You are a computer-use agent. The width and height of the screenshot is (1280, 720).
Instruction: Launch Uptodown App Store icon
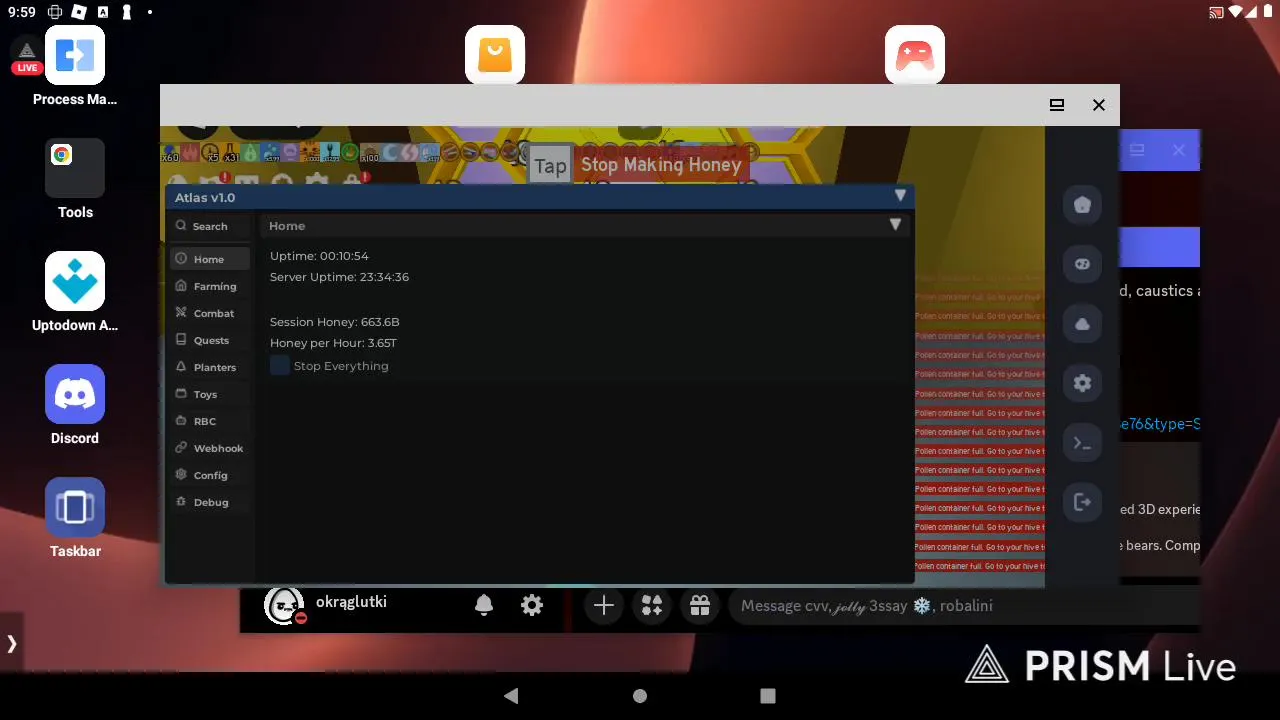coord(75,292)
